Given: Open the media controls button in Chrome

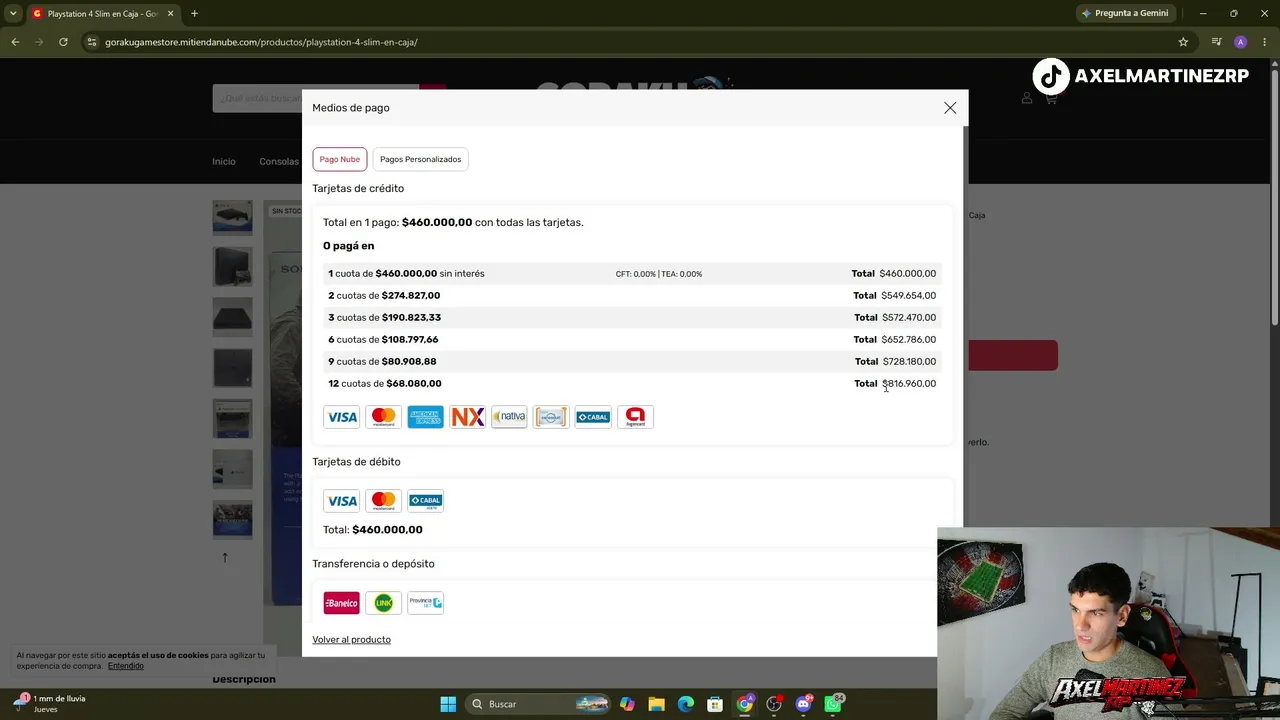Looking at the screenshot, I should 1216,42.
